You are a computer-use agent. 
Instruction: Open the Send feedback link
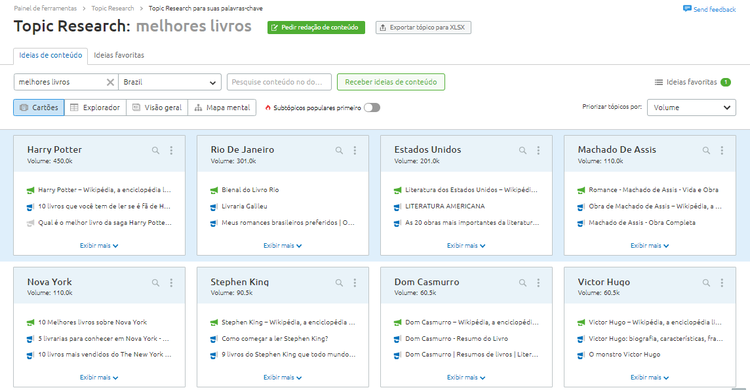pos(715,9)
